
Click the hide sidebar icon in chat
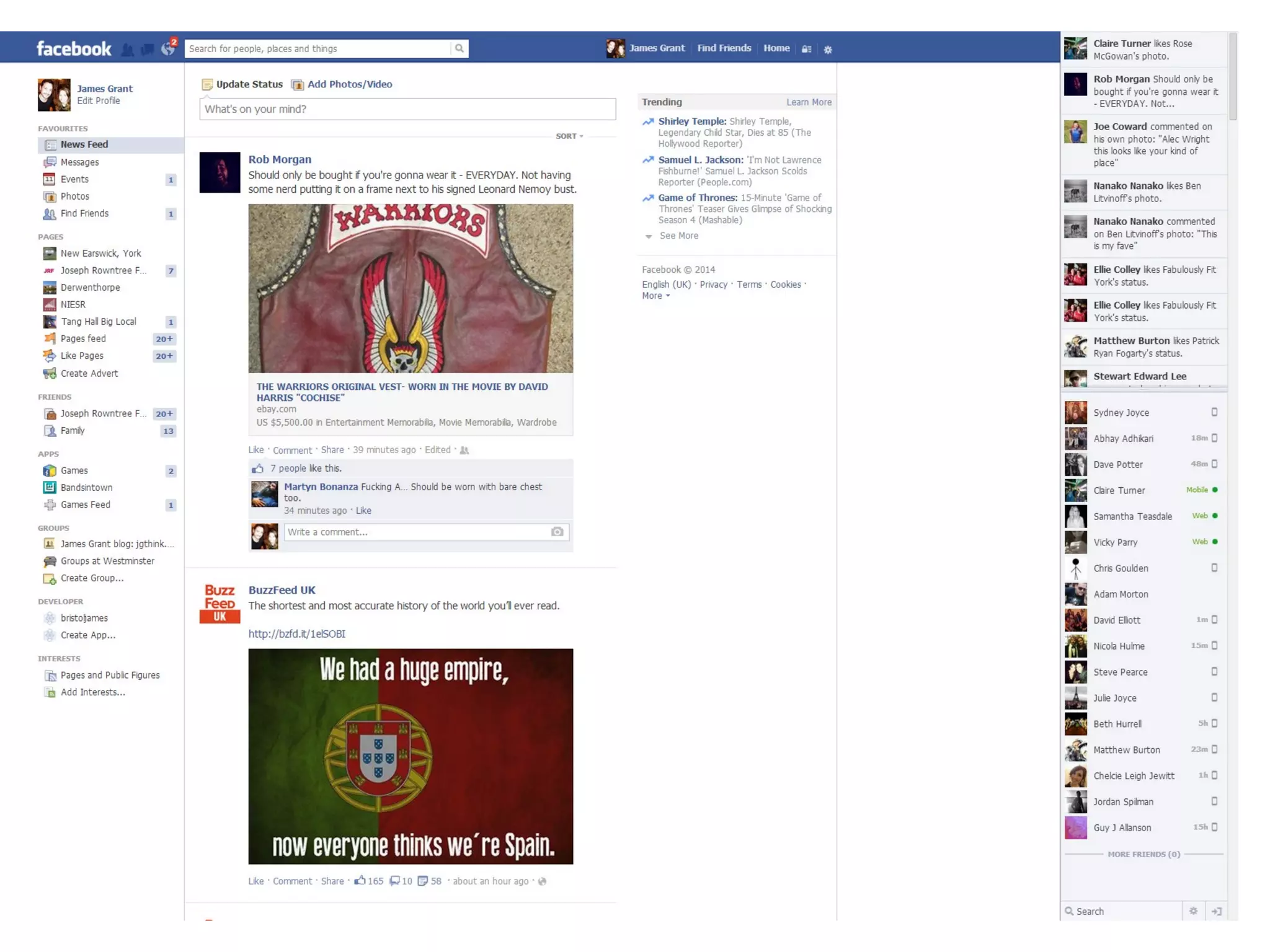click(x=1217, y=911)
